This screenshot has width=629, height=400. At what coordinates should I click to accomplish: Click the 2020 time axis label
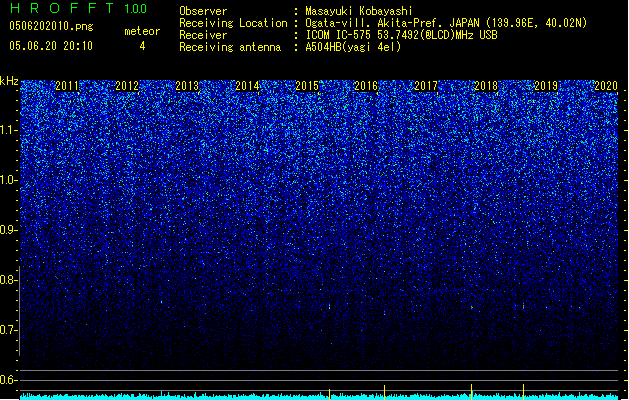(x=606, y=85)
